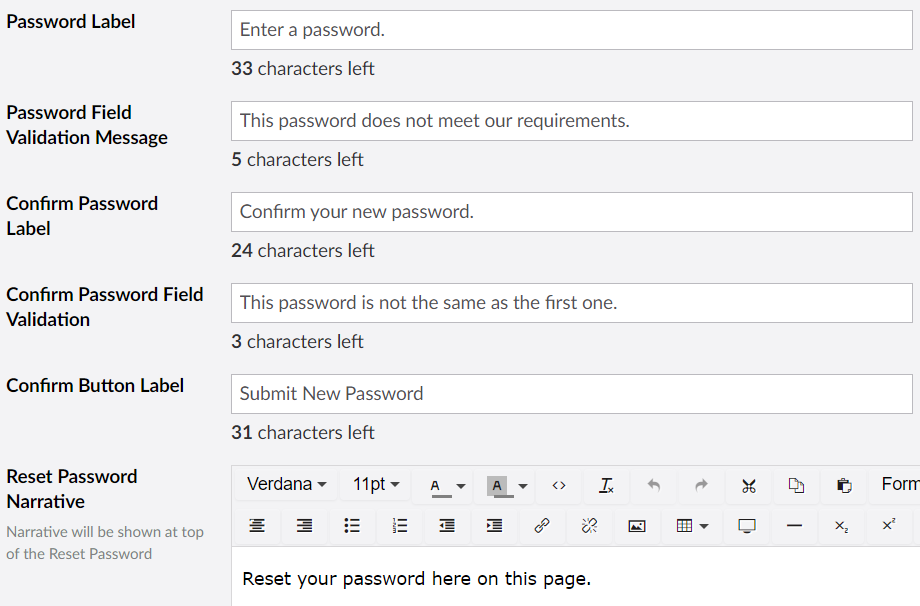
Task: Redo an edit in the narrative editor
Action: click(700, 484)
